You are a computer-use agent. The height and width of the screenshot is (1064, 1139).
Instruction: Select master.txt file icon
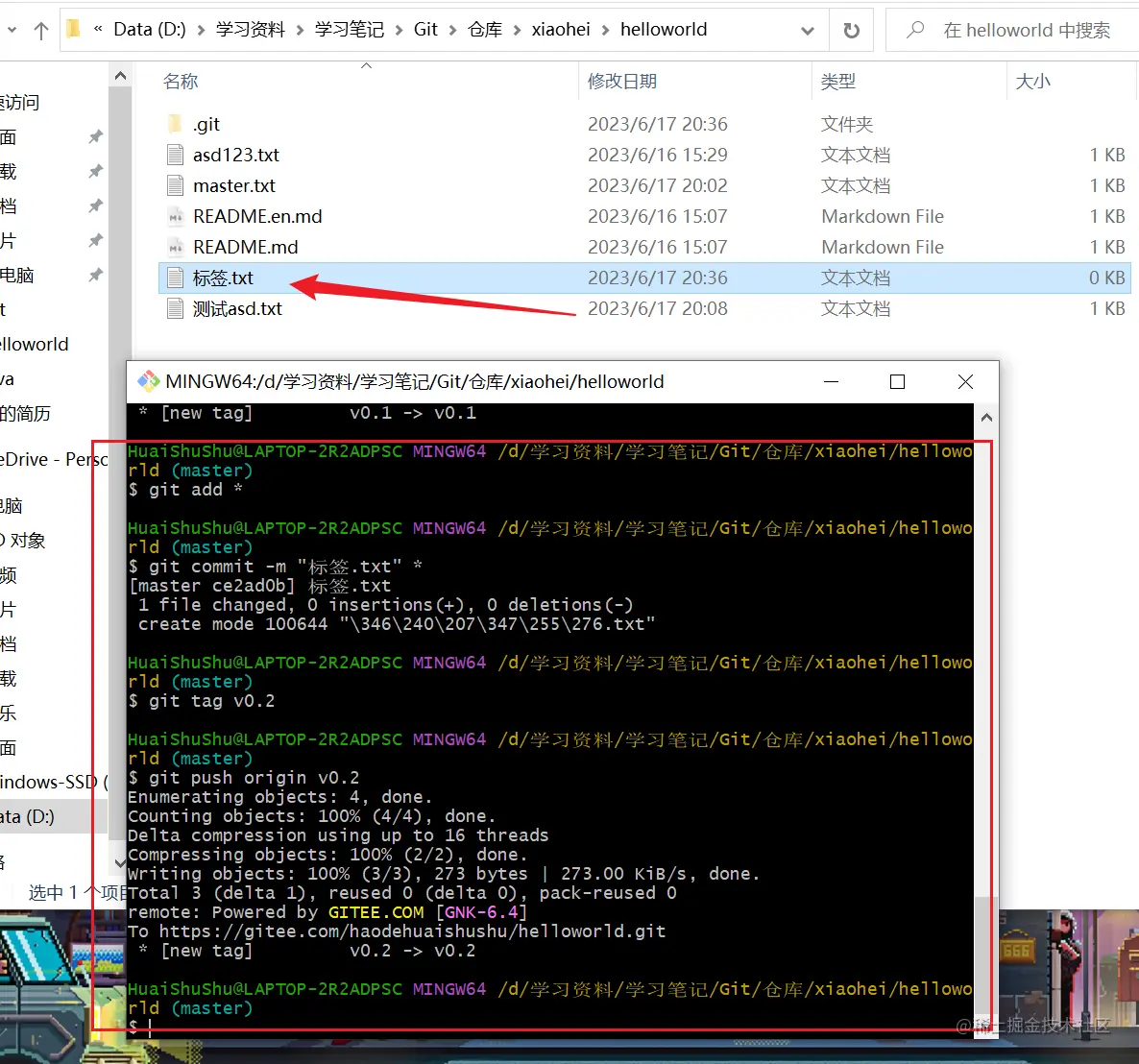pyautogui.click(x=175, y=186)
